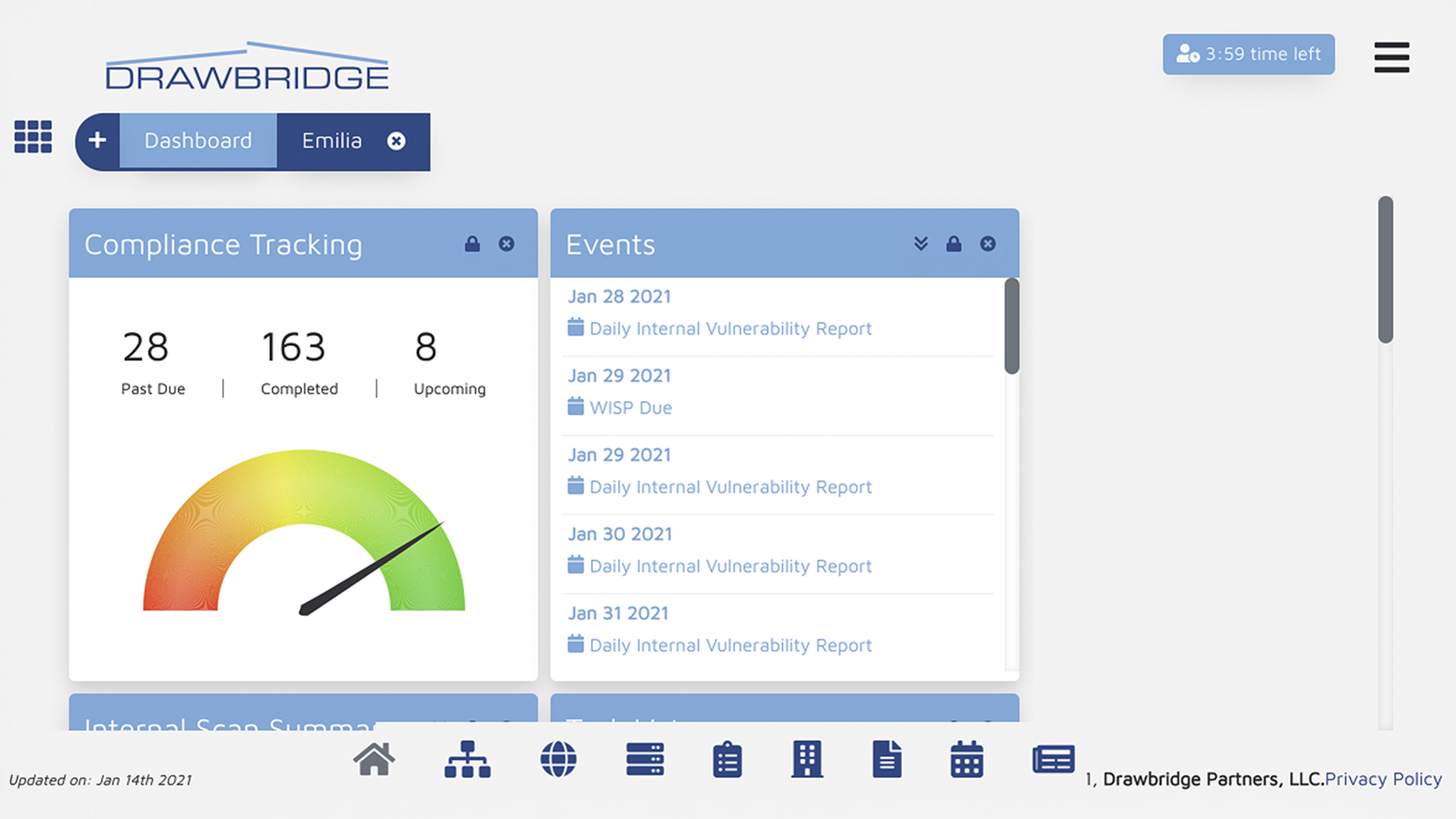Open the server rack icon
1456x819 pixels.
[x=645, y=759]
